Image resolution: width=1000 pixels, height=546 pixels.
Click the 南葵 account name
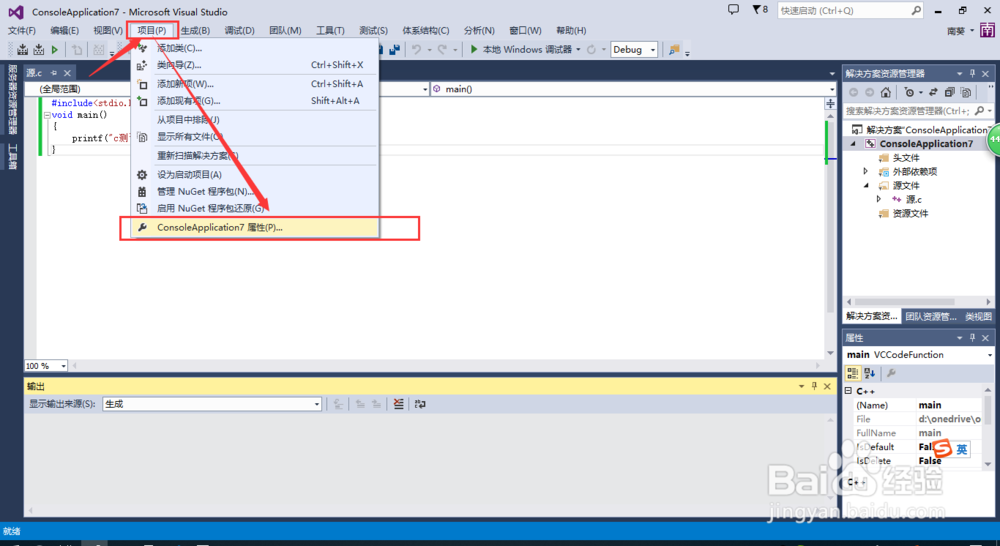point(956,31)
